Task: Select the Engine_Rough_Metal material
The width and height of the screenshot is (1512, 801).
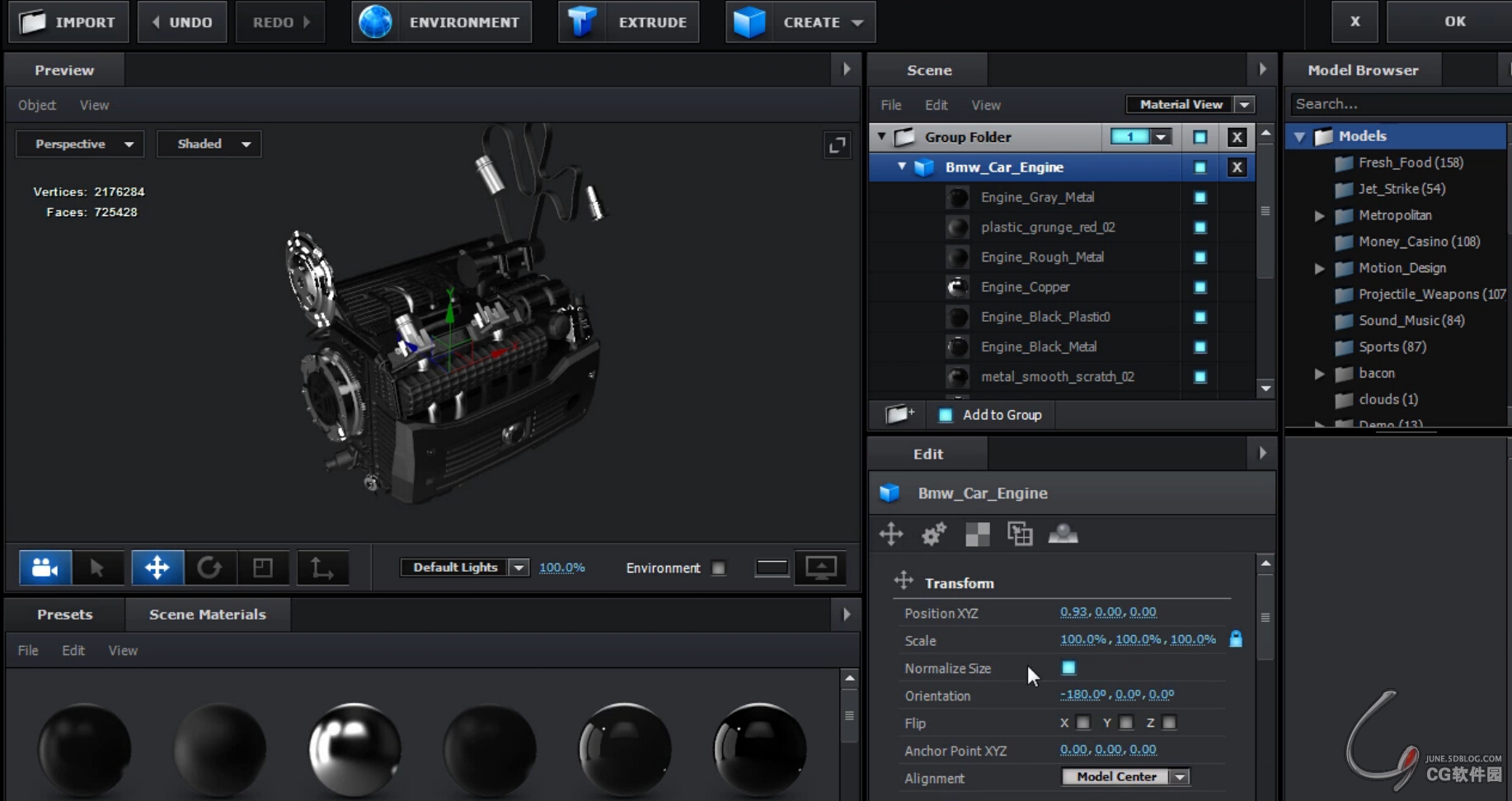Action: pyautogui.click(x=1042, y=257)
